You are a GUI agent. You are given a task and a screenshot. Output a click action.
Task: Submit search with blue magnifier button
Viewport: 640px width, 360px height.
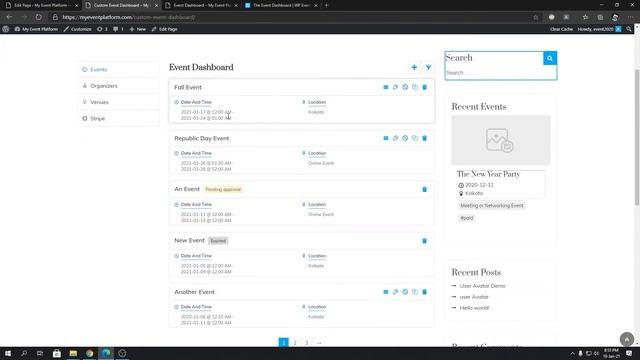point(550,58)
